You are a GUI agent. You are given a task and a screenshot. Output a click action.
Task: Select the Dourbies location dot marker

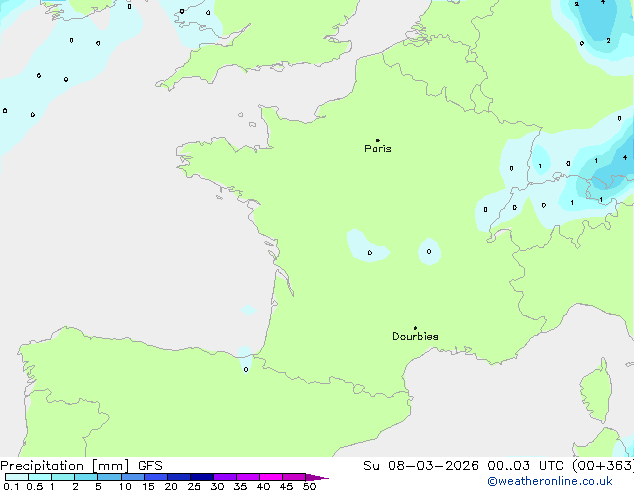pyautogui.click(x=415, y=328)
